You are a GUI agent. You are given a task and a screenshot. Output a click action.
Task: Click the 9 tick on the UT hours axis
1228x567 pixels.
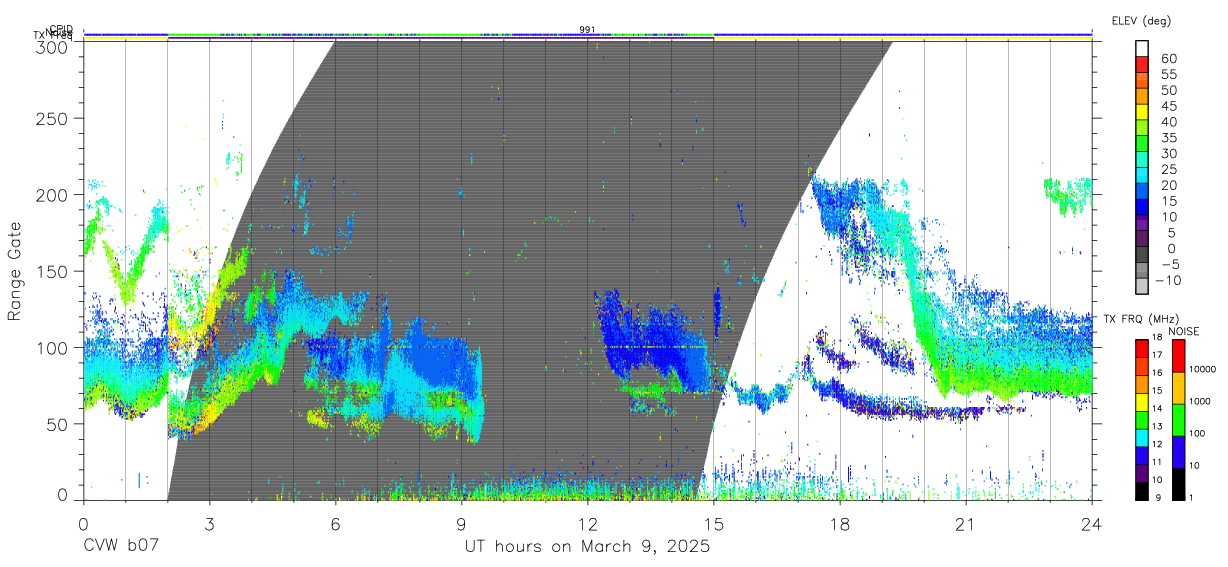pos(461,524)
